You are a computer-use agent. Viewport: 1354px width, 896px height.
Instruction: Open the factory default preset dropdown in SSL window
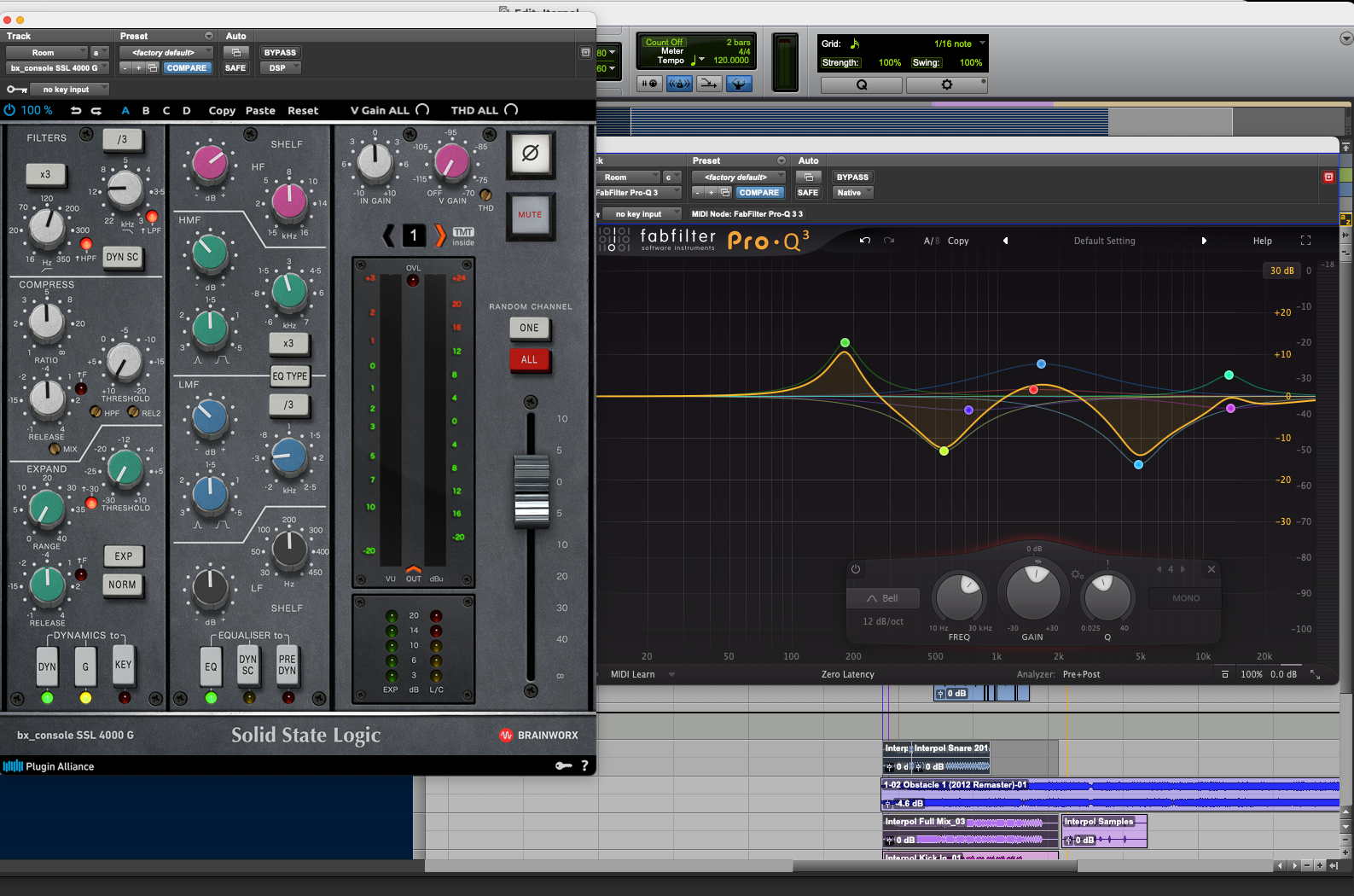(166, 53)
